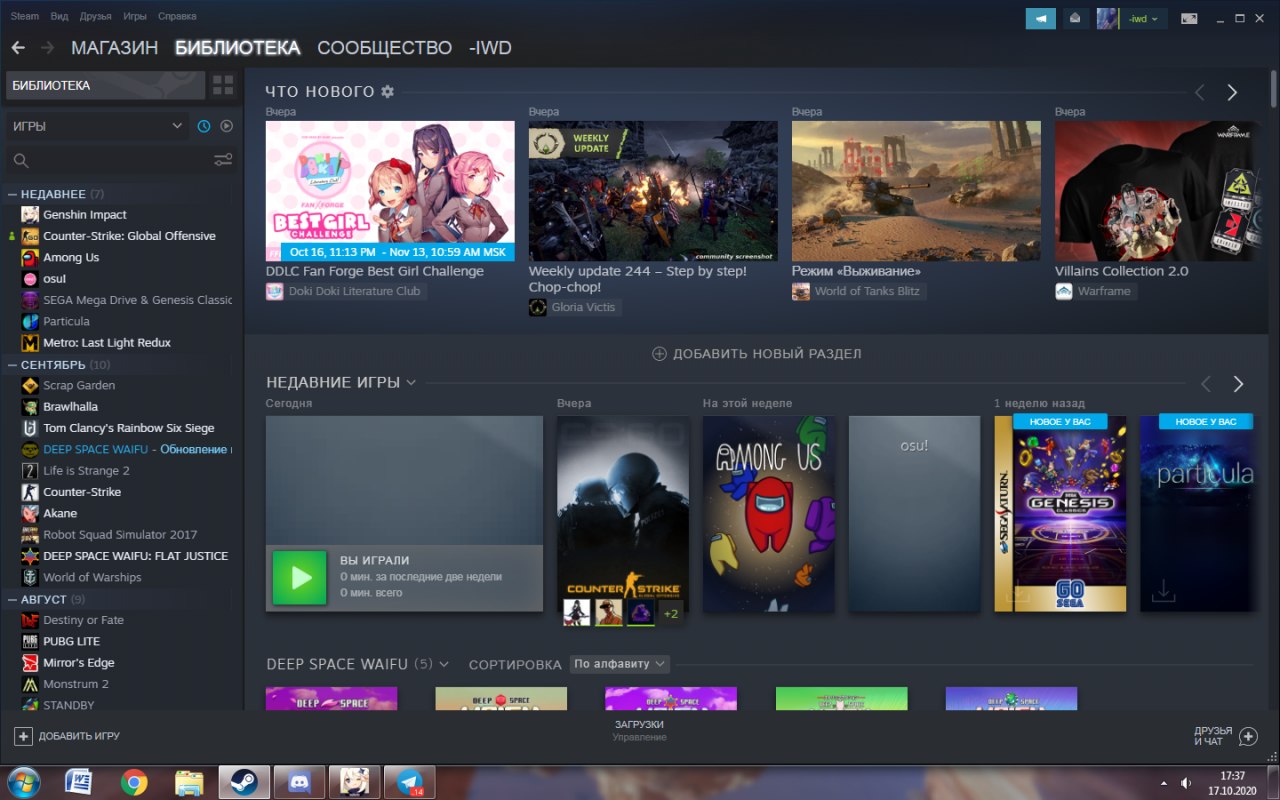Open DDLC Best Girl Challenge news image
This screenshot has height=800, width=1280.
coord(390,191)
